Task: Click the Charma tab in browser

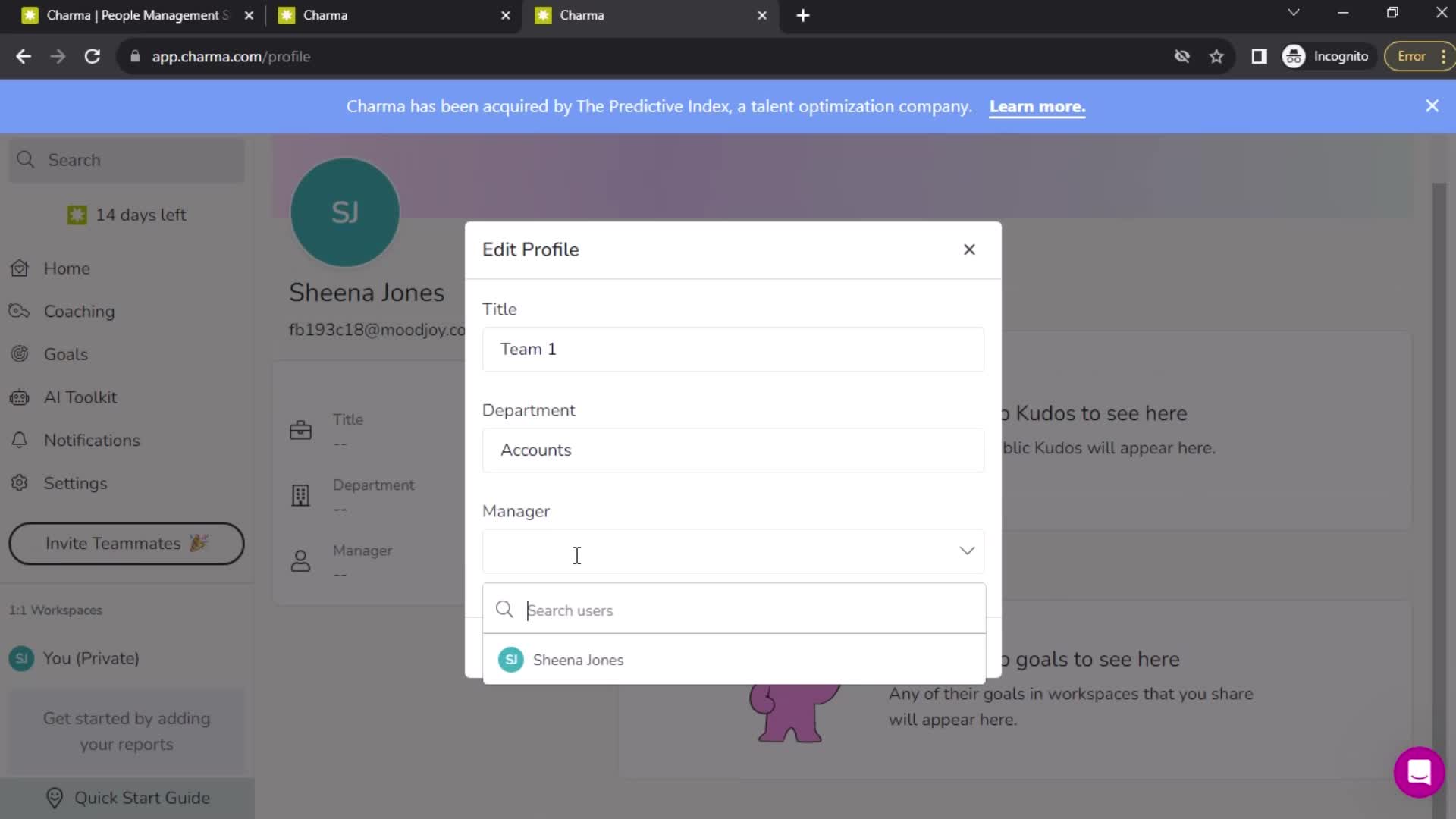Action: (390, 15)
